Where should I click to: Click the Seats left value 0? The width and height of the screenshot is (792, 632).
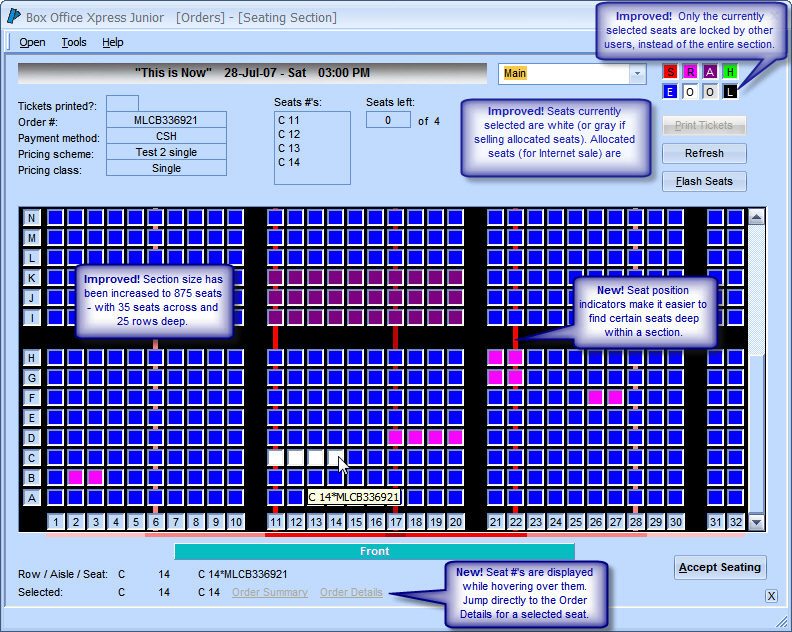(388, 120)
